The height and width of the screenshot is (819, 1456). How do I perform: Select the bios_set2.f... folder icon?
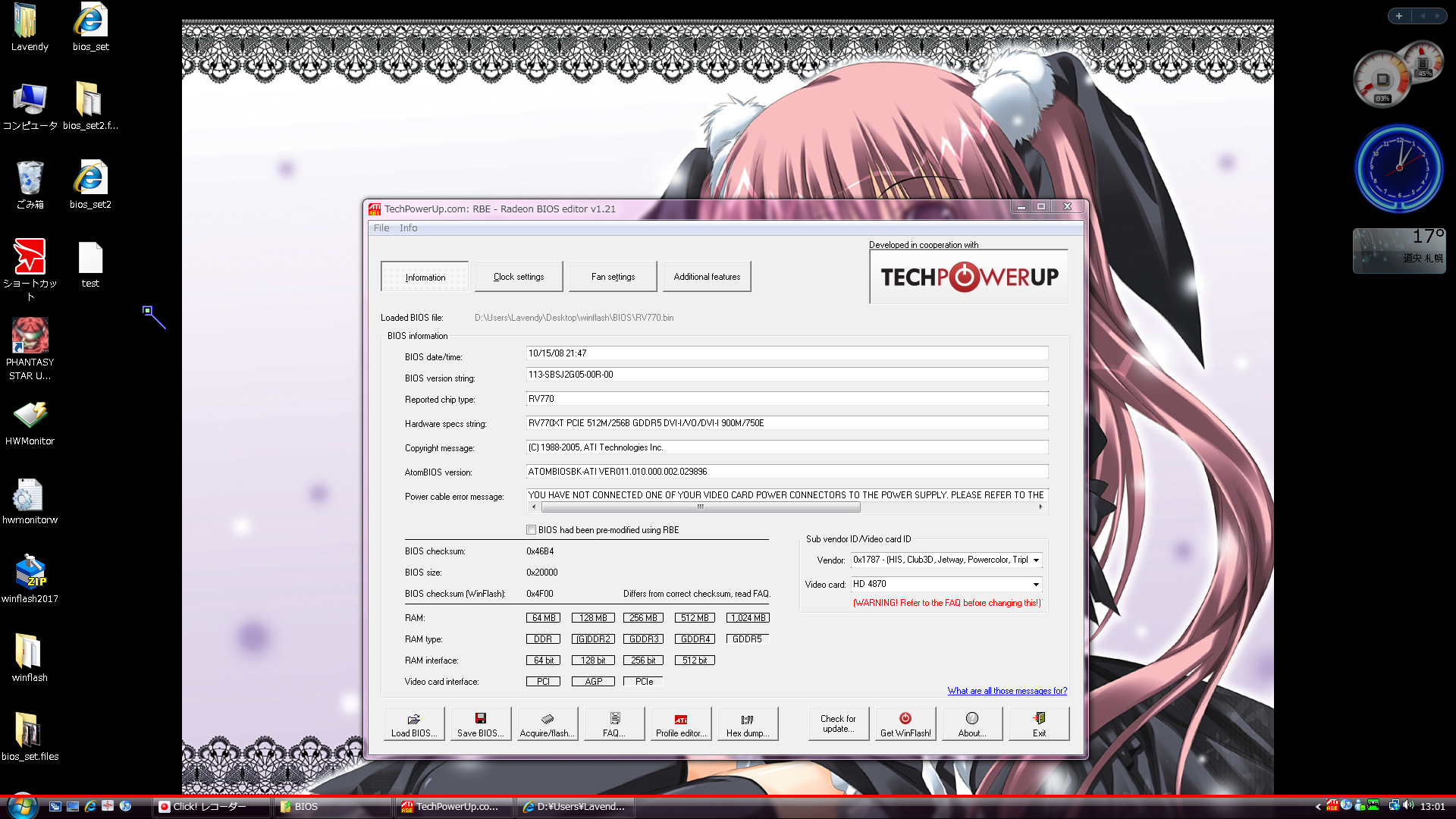[x=90, y=106]
